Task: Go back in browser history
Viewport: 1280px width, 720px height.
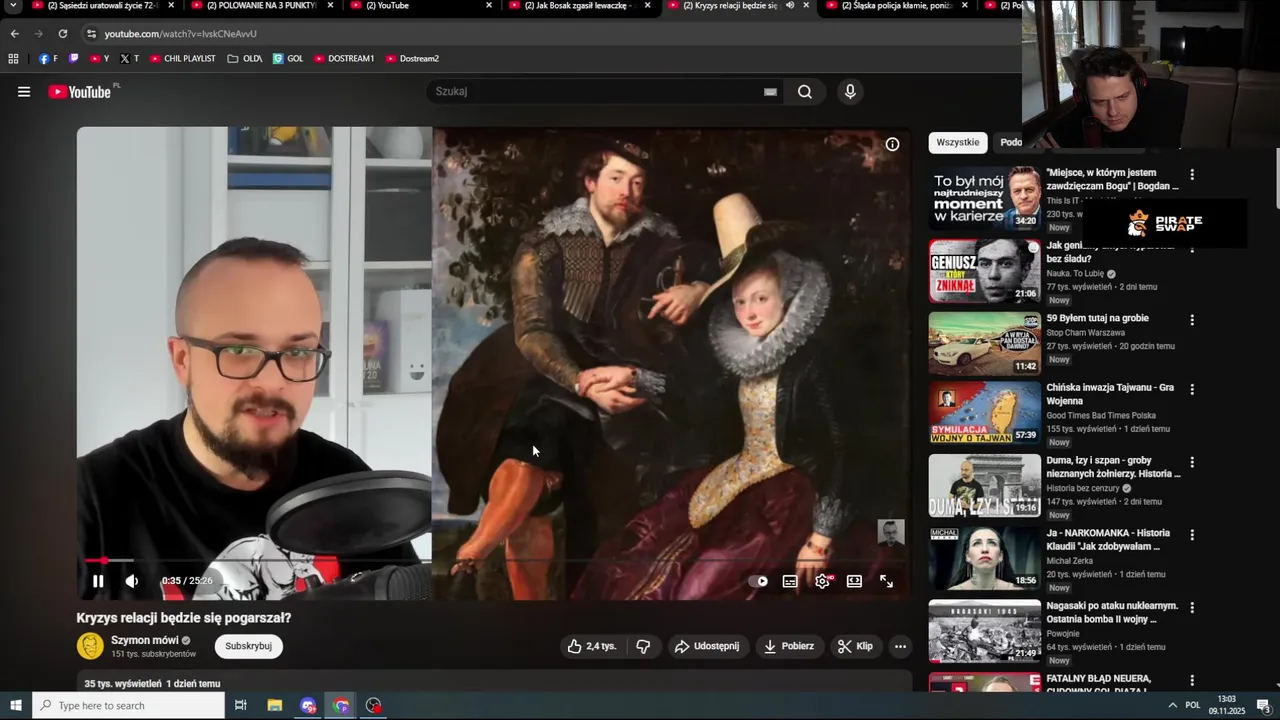Action: tap(15, 34)
